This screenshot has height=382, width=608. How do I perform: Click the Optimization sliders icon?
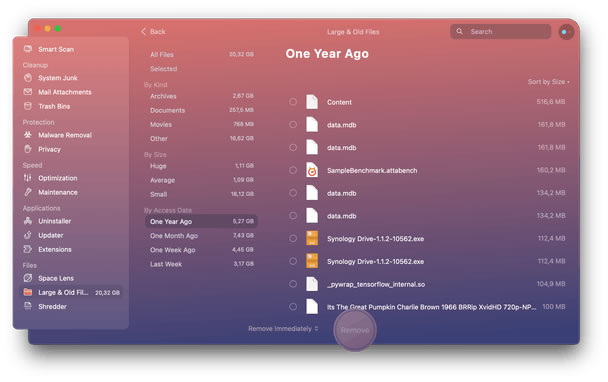tap(28, 178)
